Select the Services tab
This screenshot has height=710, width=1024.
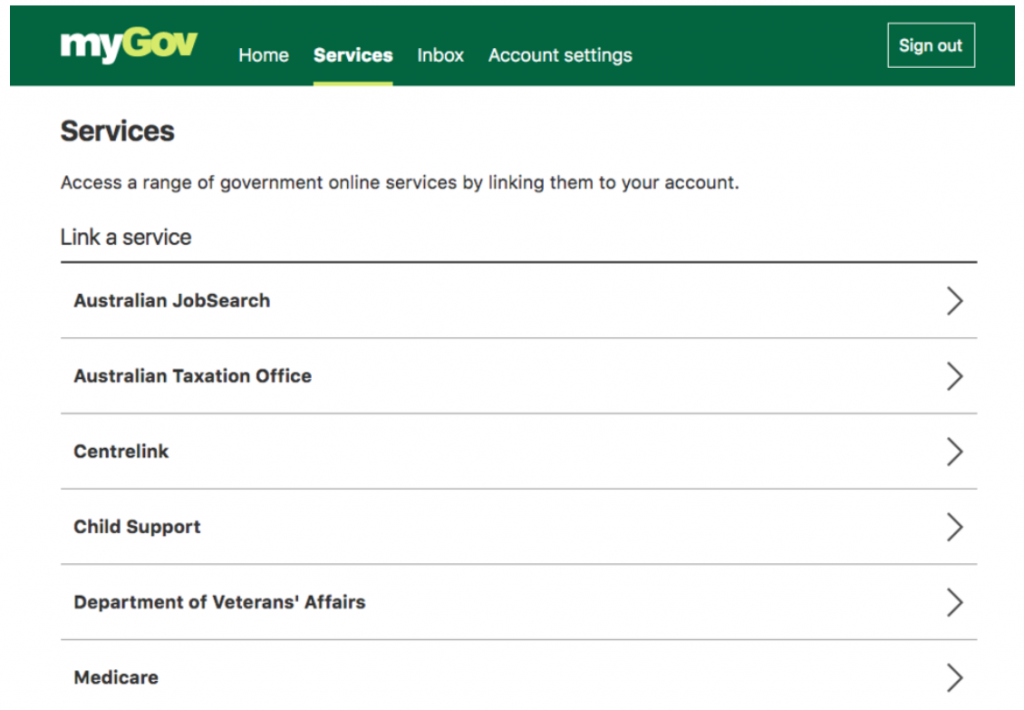pos(353,56)
